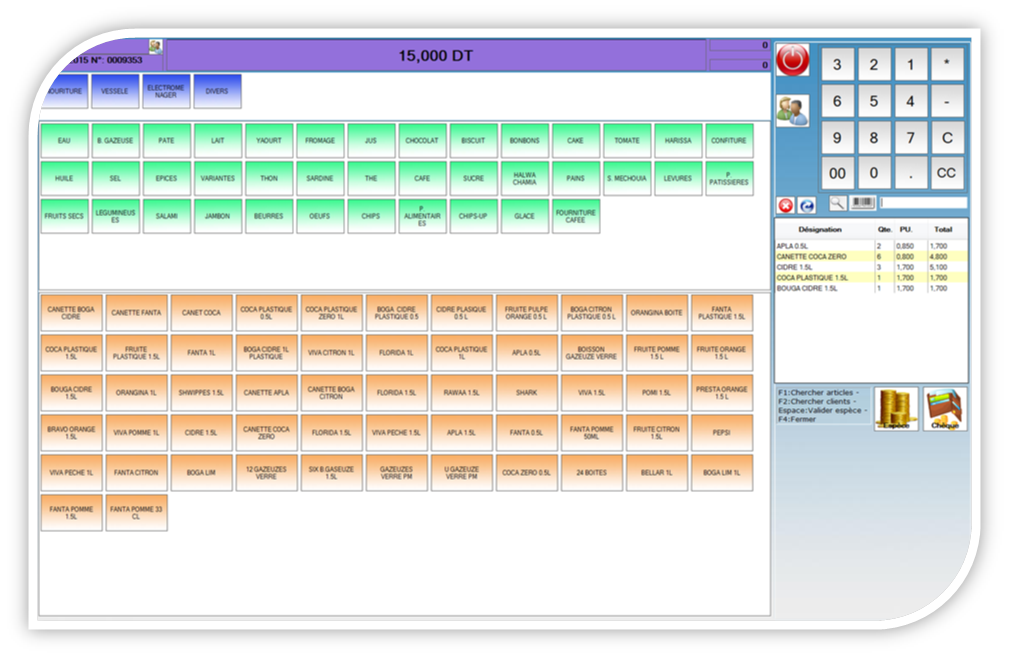Click the blue refresh arrow icon
This screenshot has height=658, width=1009.
click(x=807, y=205)
